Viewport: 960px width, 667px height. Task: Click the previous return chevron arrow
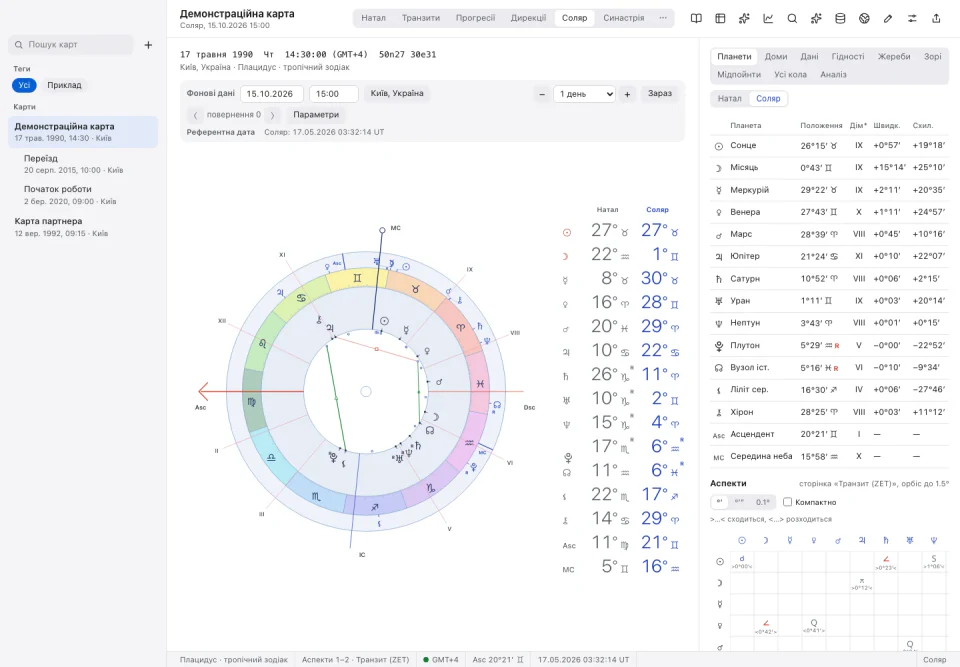coord(195,115)
